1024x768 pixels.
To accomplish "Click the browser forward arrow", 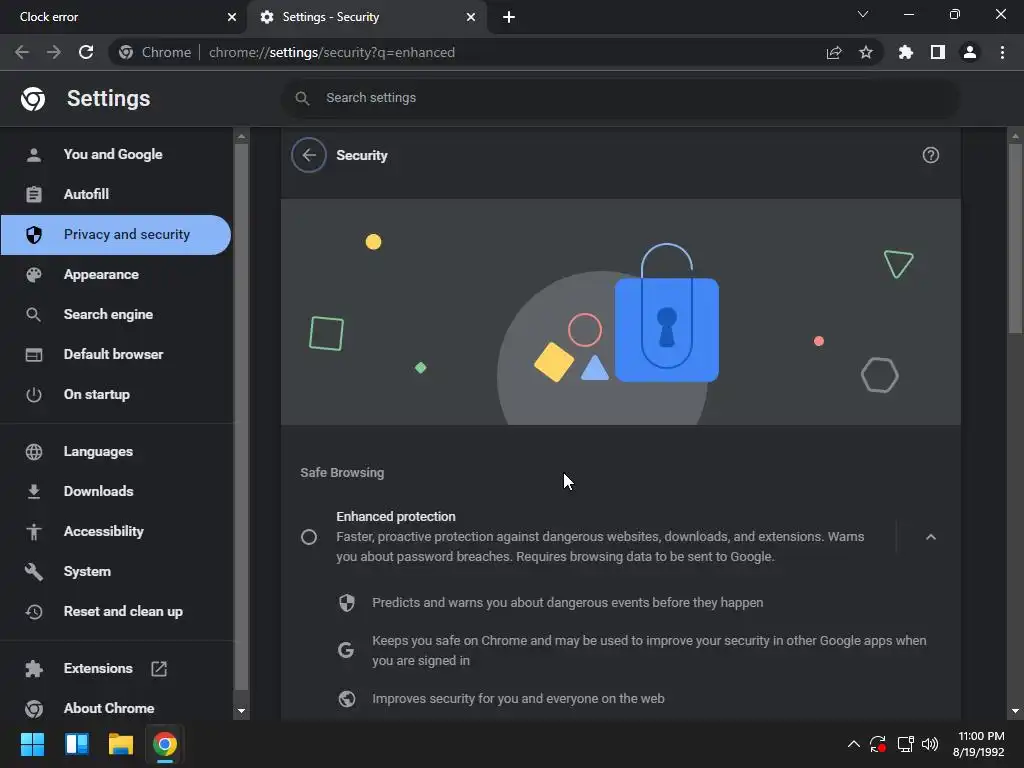I will [x=54, y=52].
